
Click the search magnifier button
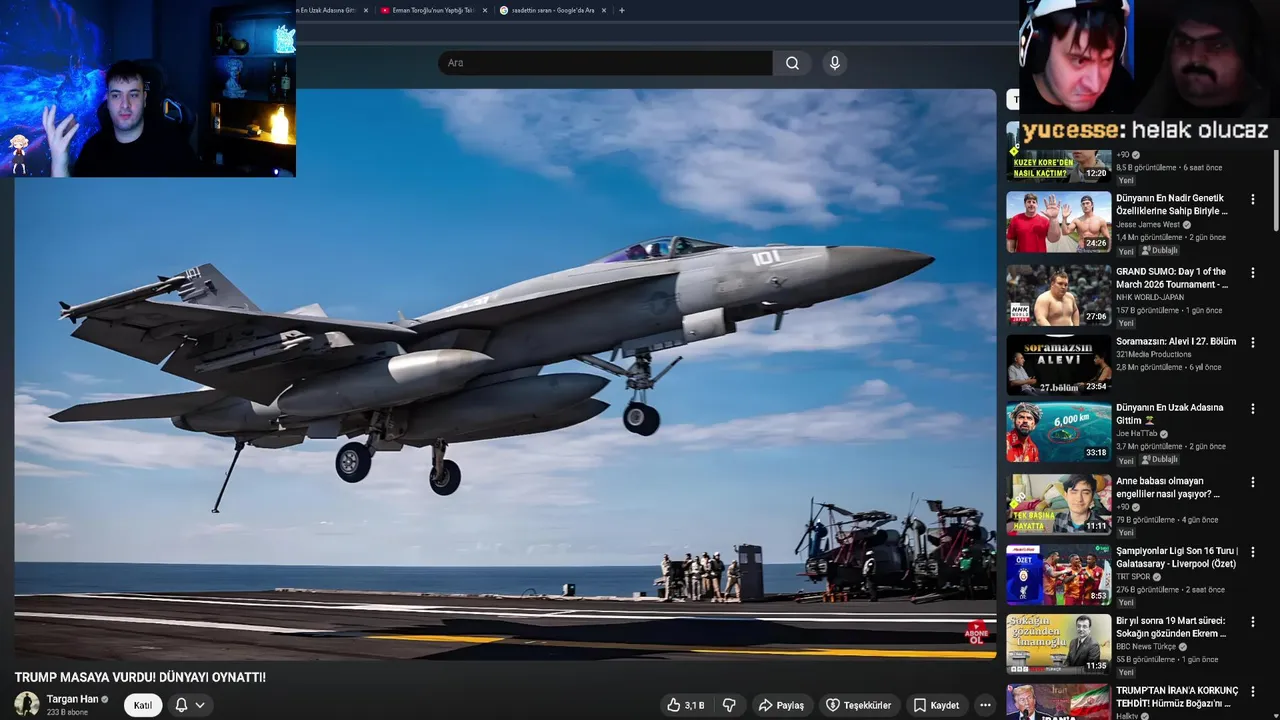click(792, 63)
